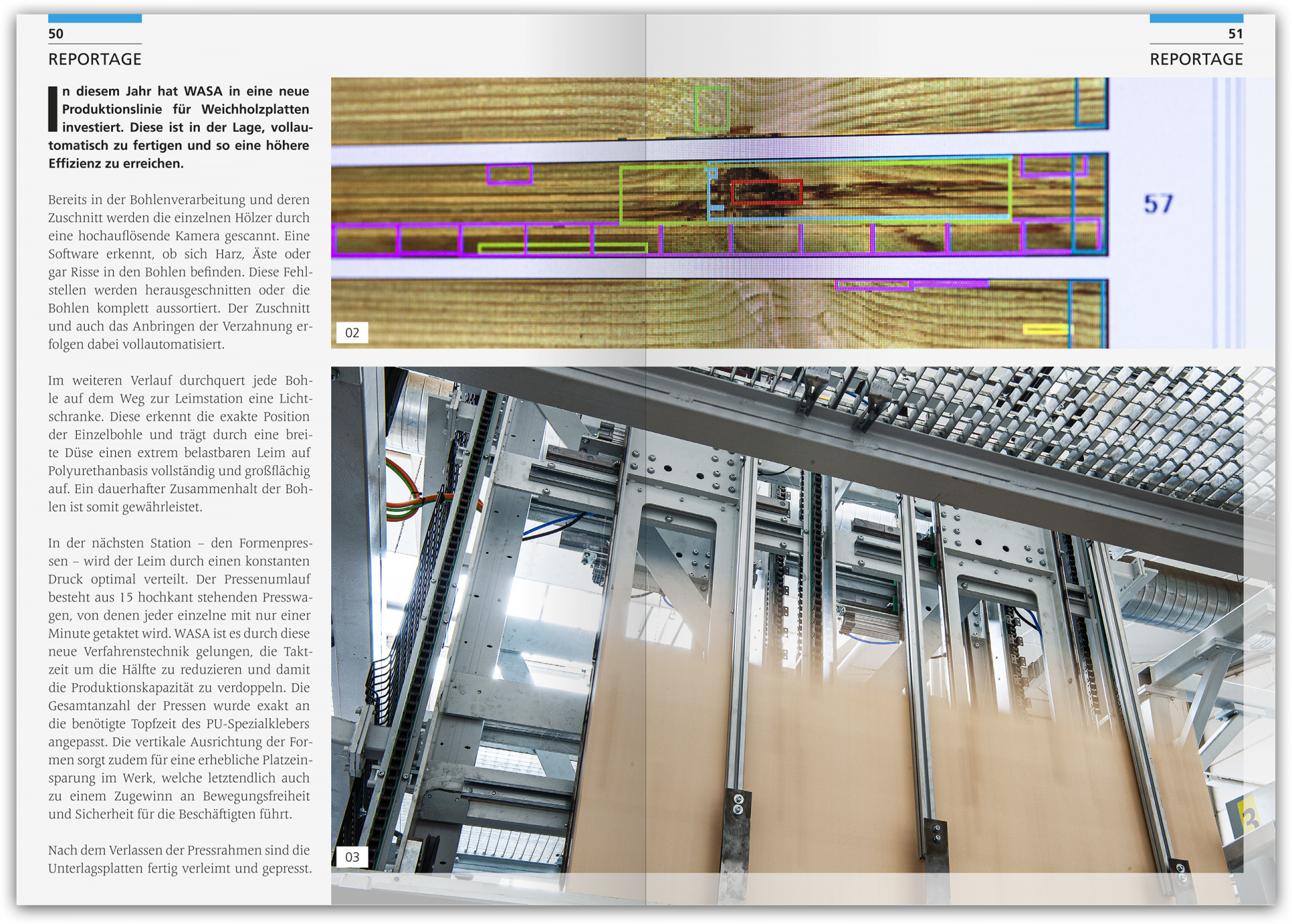Viewport: 1292px width, 924px height.
Task: Click the line "Produktionslinie für Weichholzplatten"
Action: (x=186, y=109)
